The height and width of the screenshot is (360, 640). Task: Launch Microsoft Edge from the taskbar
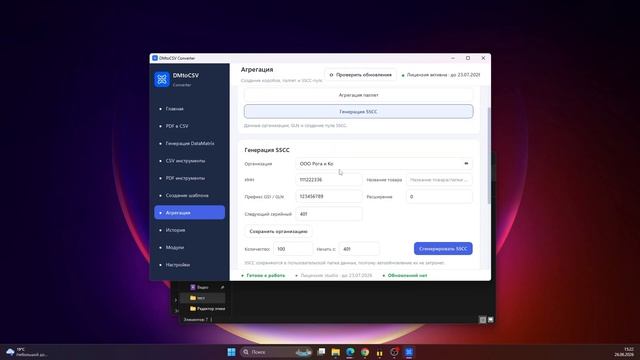tap(350, 352)
